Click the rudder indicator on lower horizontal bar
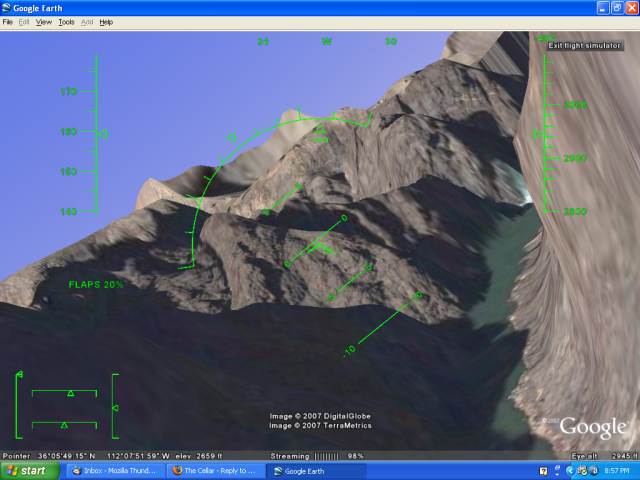 point(64,425)
